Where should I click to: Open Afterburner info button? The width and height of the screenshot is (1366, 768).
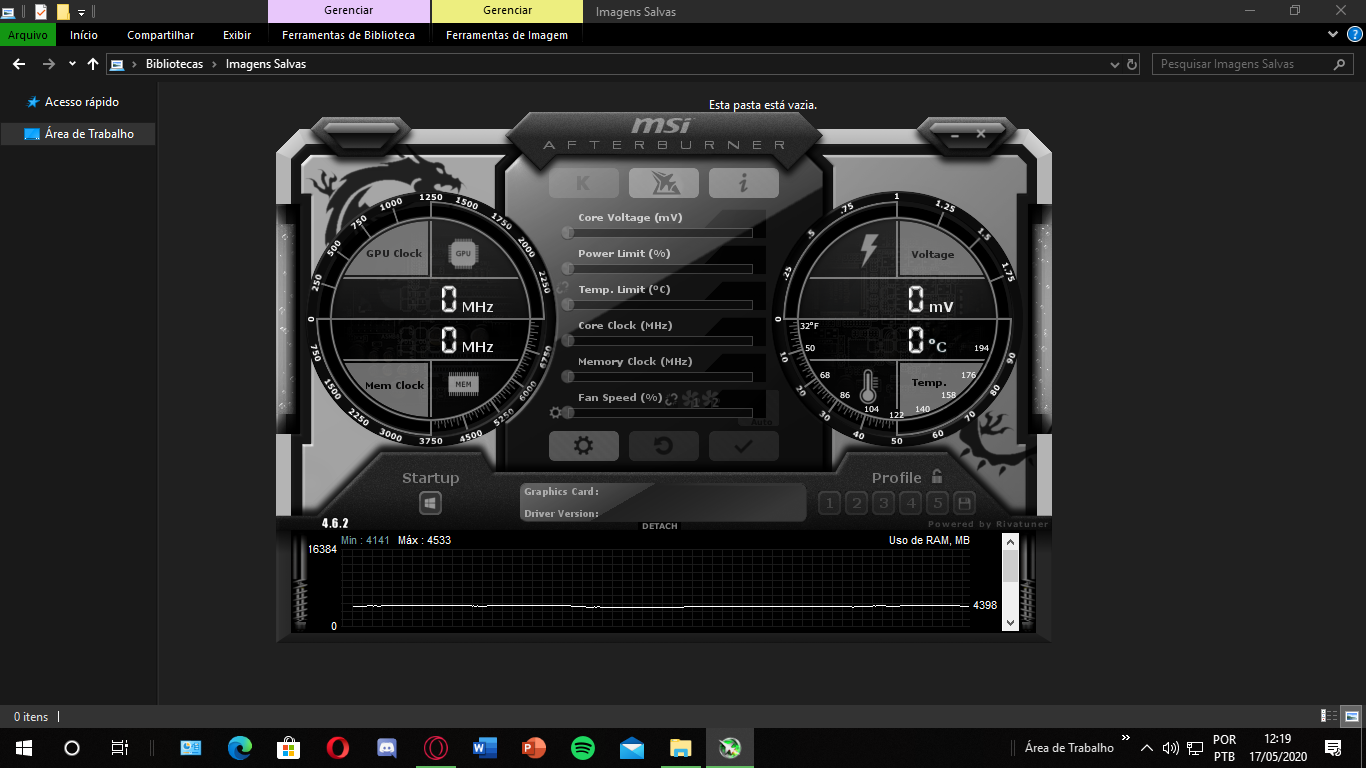(x=743, y=183)
